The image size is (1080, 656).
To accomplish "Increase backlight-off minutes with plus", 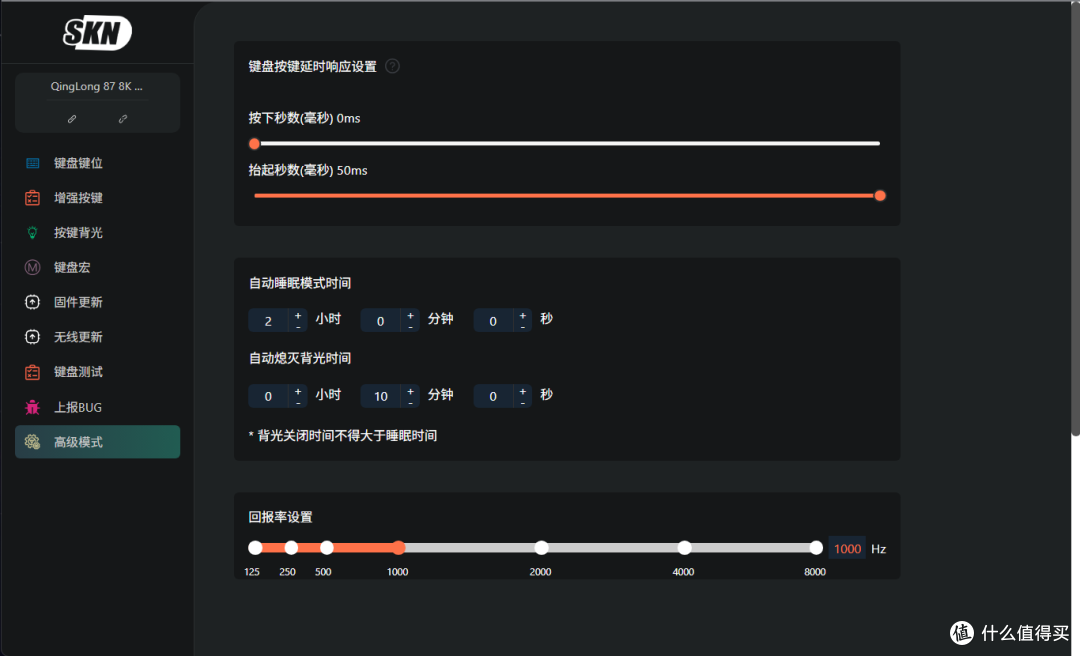I will click(411, 391).
